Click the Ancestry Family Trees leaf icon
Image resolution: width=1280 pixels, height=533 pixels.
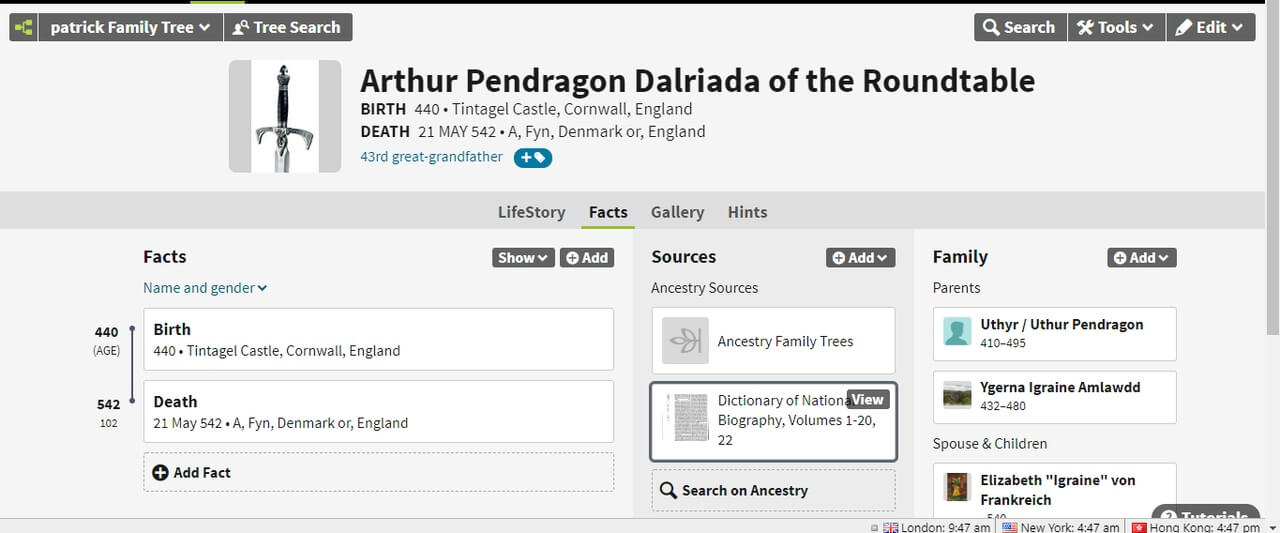click(685, 341)
